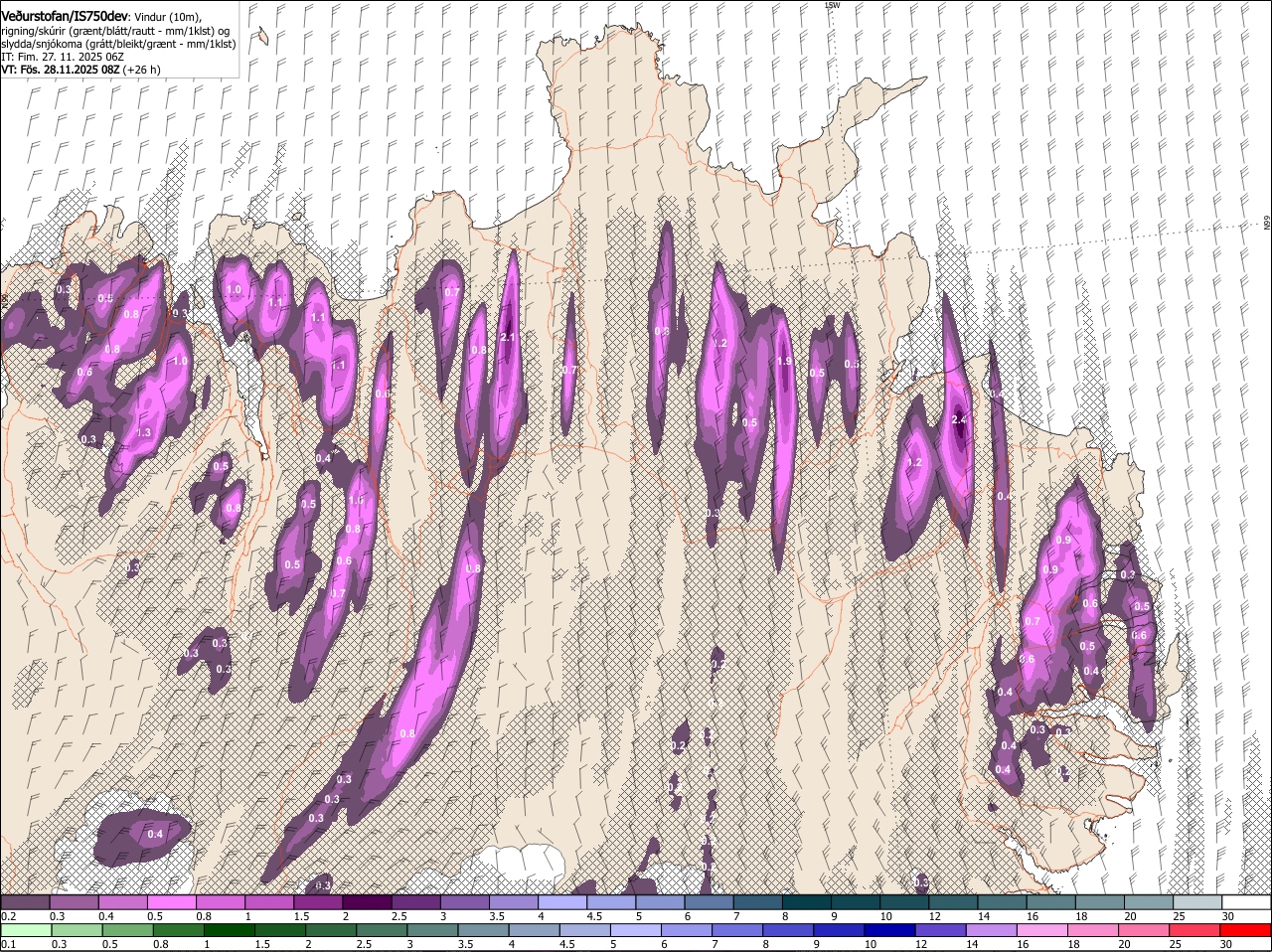1272x952 pixels.
Task: Click the '1.3' precipitation value in the northwest
Action: click(x=143, y=433)
